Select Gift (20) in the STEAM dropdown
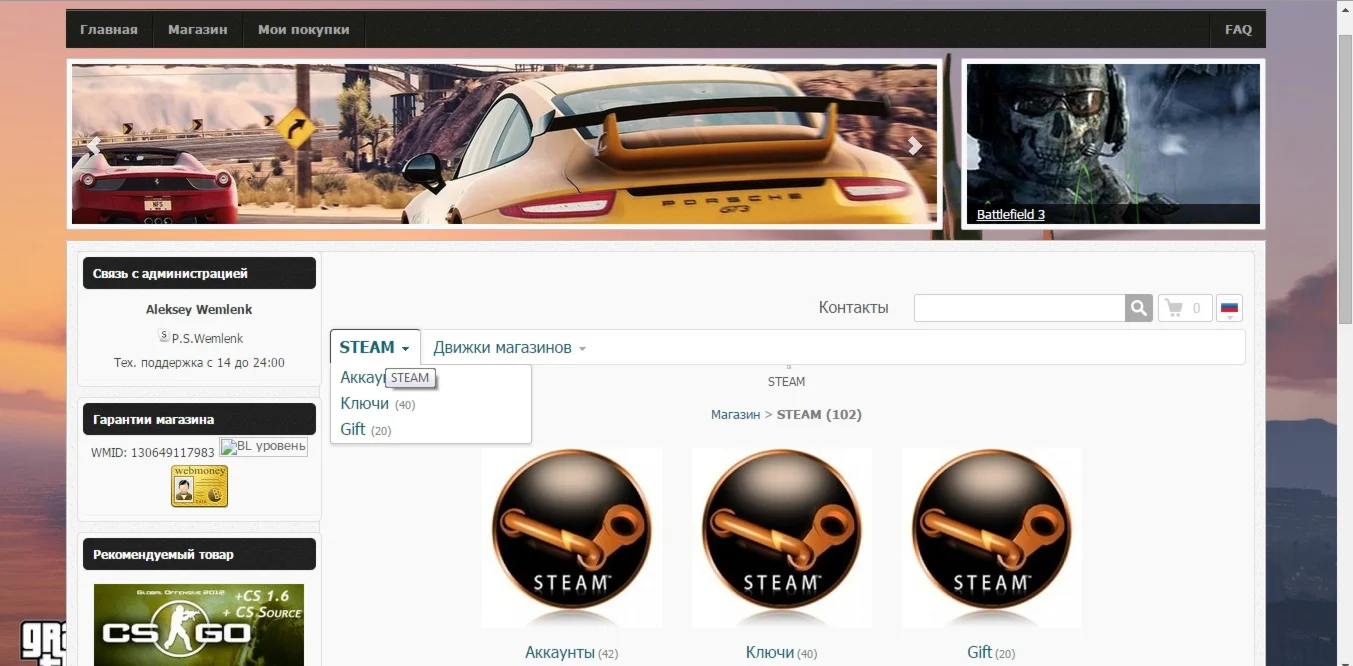The height and width of the screenshot is (666, 1353). coord(365,430)
